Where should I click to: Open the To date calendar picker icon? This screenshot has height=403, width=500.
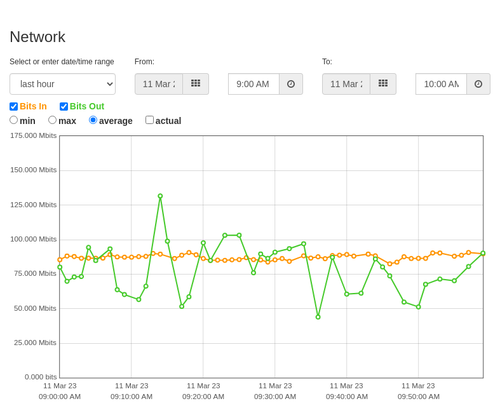pos(383,84)
